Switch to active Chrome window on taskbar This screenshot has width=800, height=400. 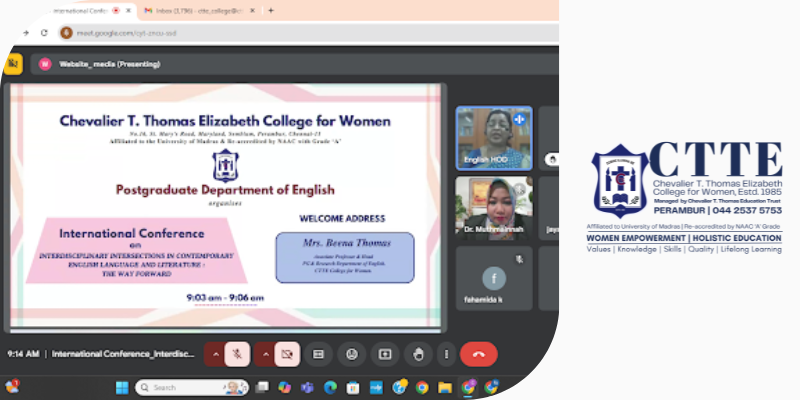468,387
